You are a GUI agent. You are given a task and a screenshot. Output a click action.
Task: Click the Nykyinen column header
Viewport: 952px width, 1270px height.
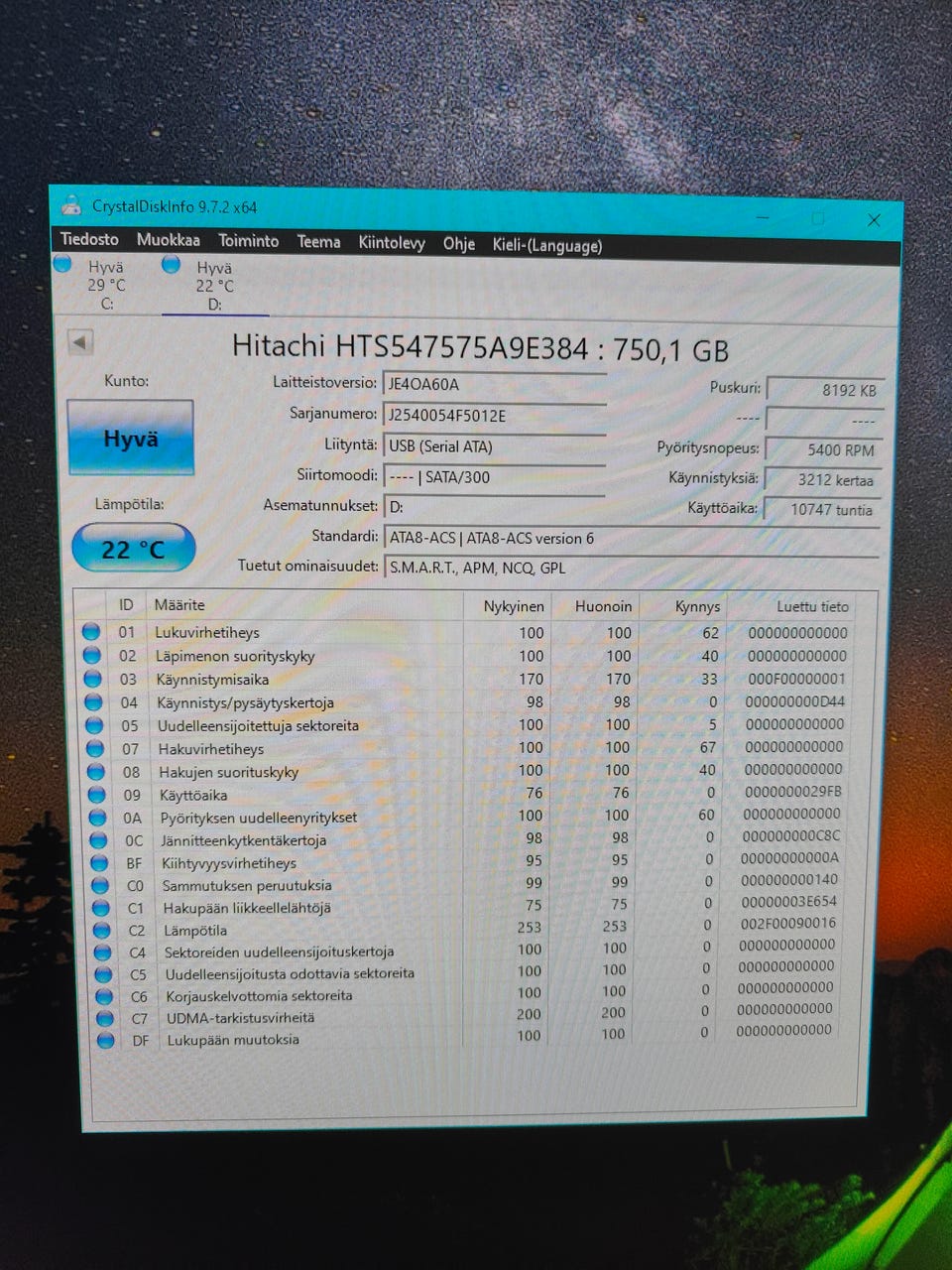pyautogui.click(x=507, y=605)
